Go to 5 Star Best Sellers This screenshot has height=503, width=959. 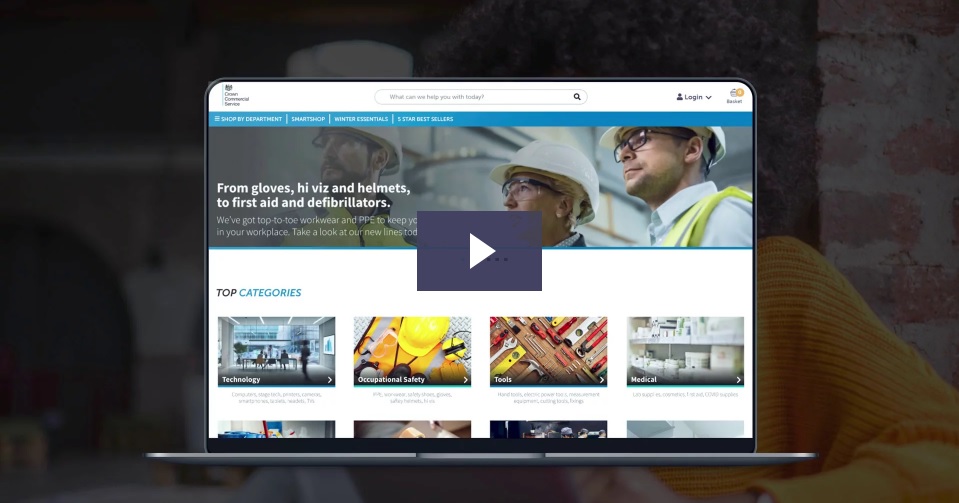tap(425, 119)
